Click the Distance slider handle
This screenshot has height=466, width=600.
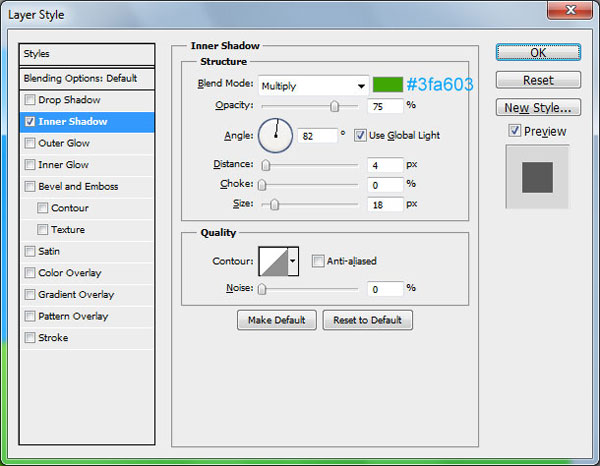[x=266, y=165]
